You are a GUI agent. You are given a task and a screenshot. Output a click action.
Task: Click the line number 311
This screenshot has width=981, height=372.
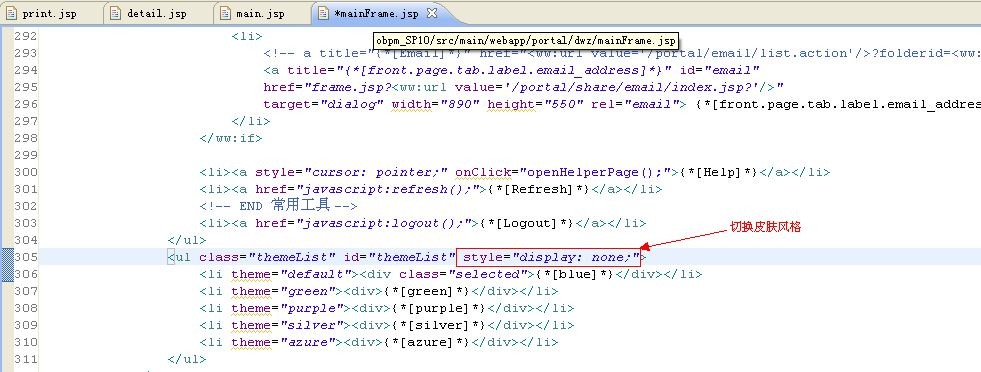(26, 359)
